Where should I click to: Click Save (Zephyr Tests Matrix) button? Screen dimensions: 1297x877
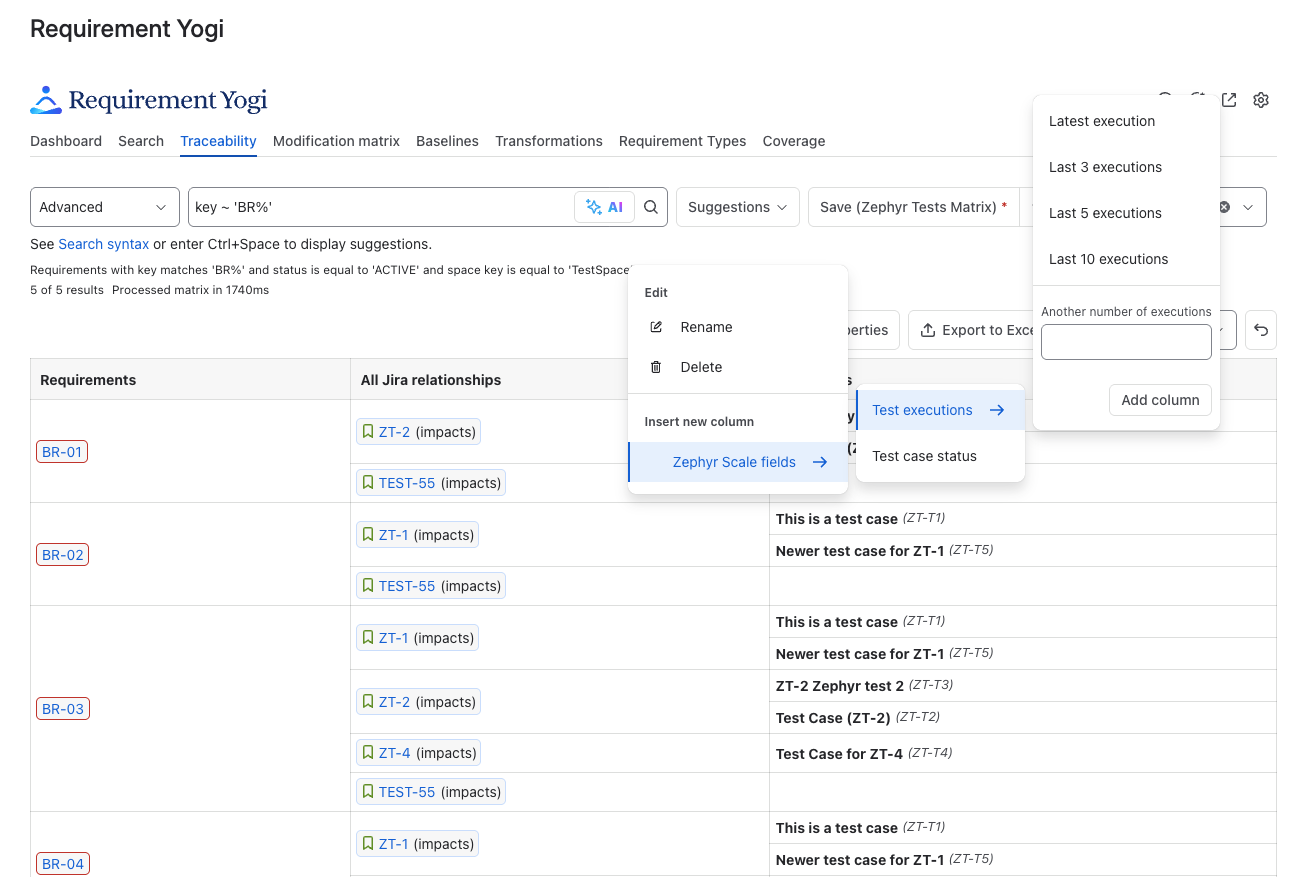tap(913, 207)
